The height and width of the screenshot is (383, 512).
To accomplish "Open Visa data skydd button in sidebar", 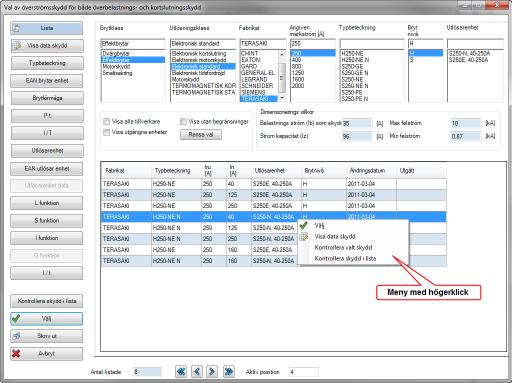I will click(47, 46).
